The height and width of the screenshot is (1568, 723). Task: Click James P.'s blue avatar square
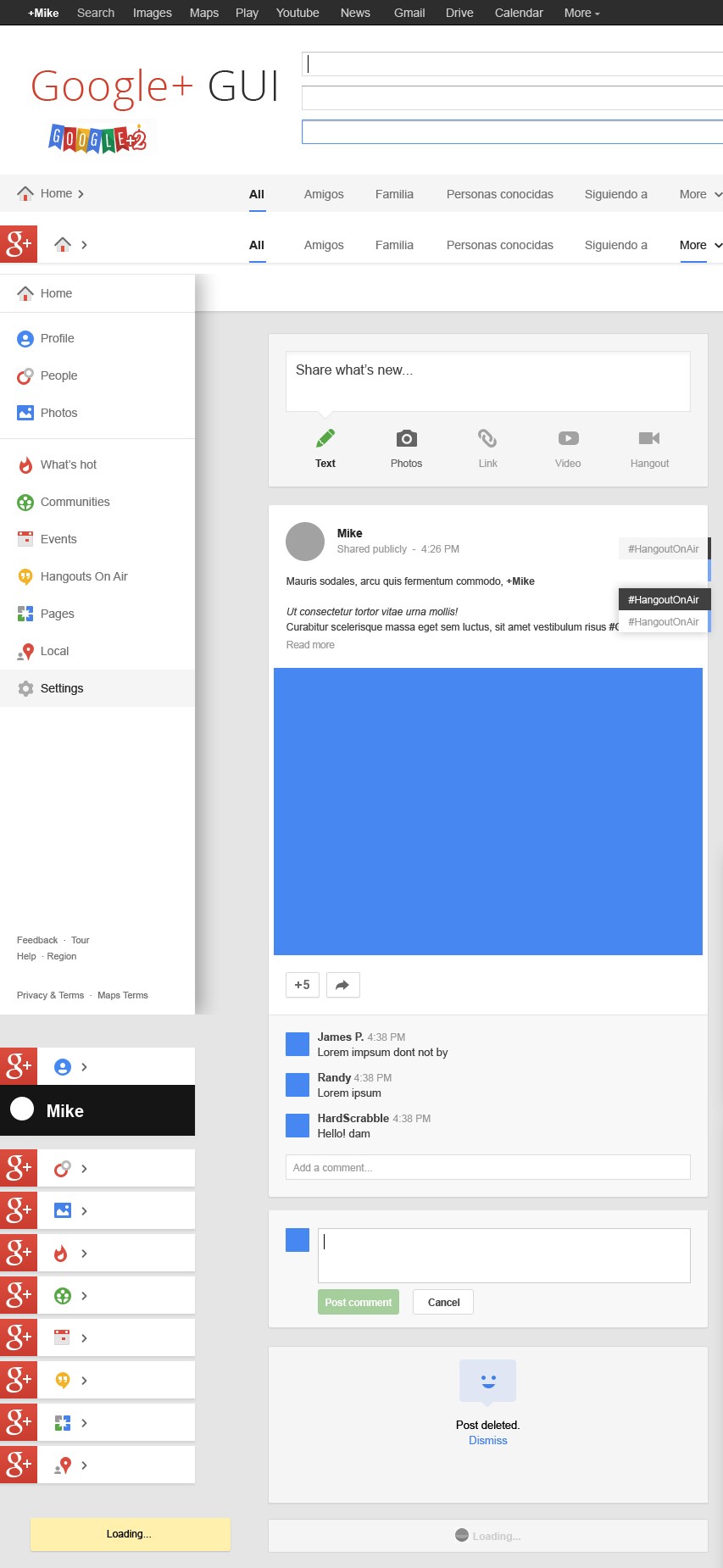coord(298,1044)
